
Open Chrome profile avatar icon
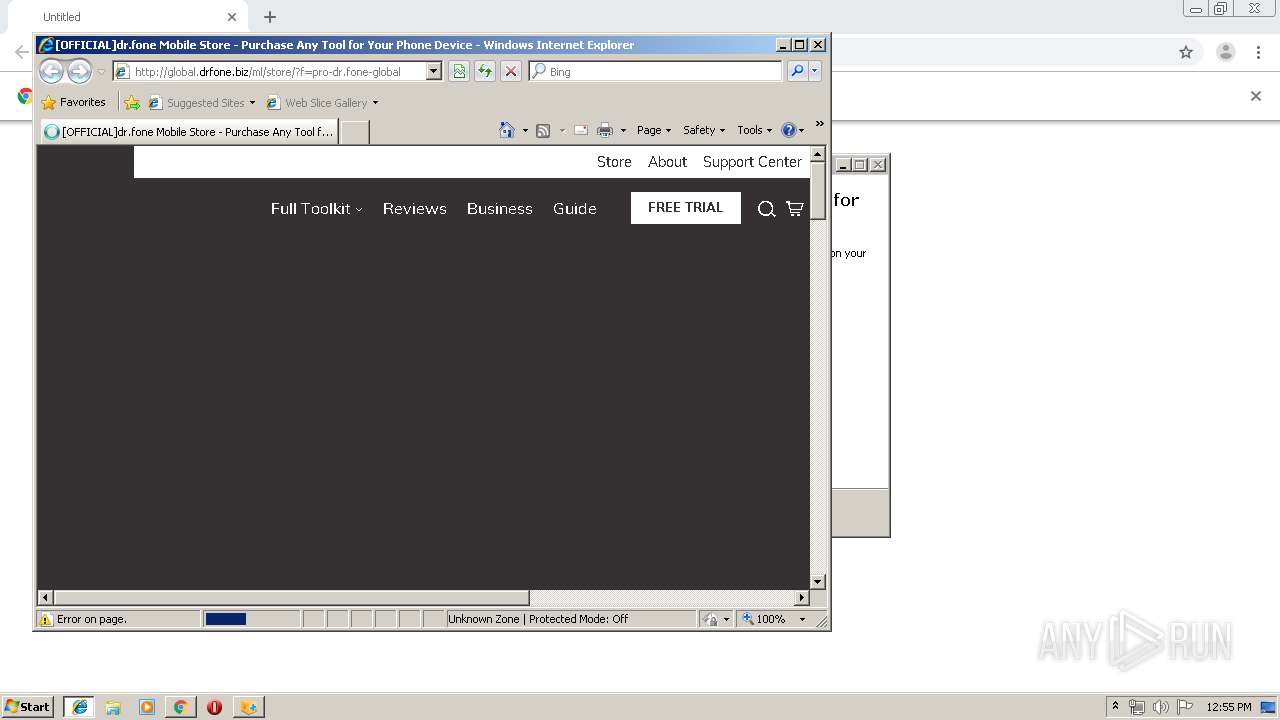[x=1226, y=52]
